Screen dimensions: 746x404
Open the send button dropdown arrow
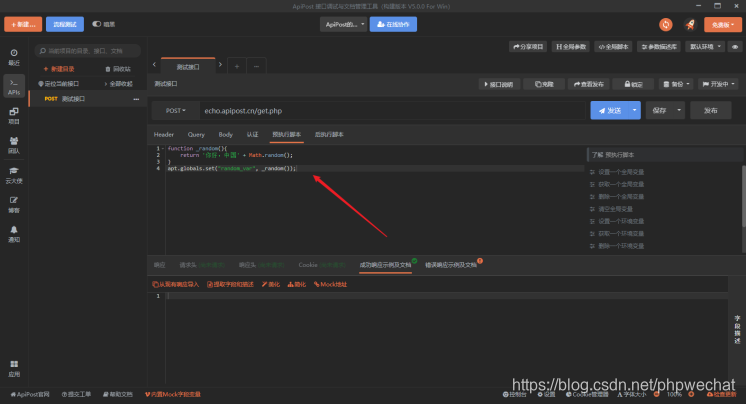tap(634, 110)
